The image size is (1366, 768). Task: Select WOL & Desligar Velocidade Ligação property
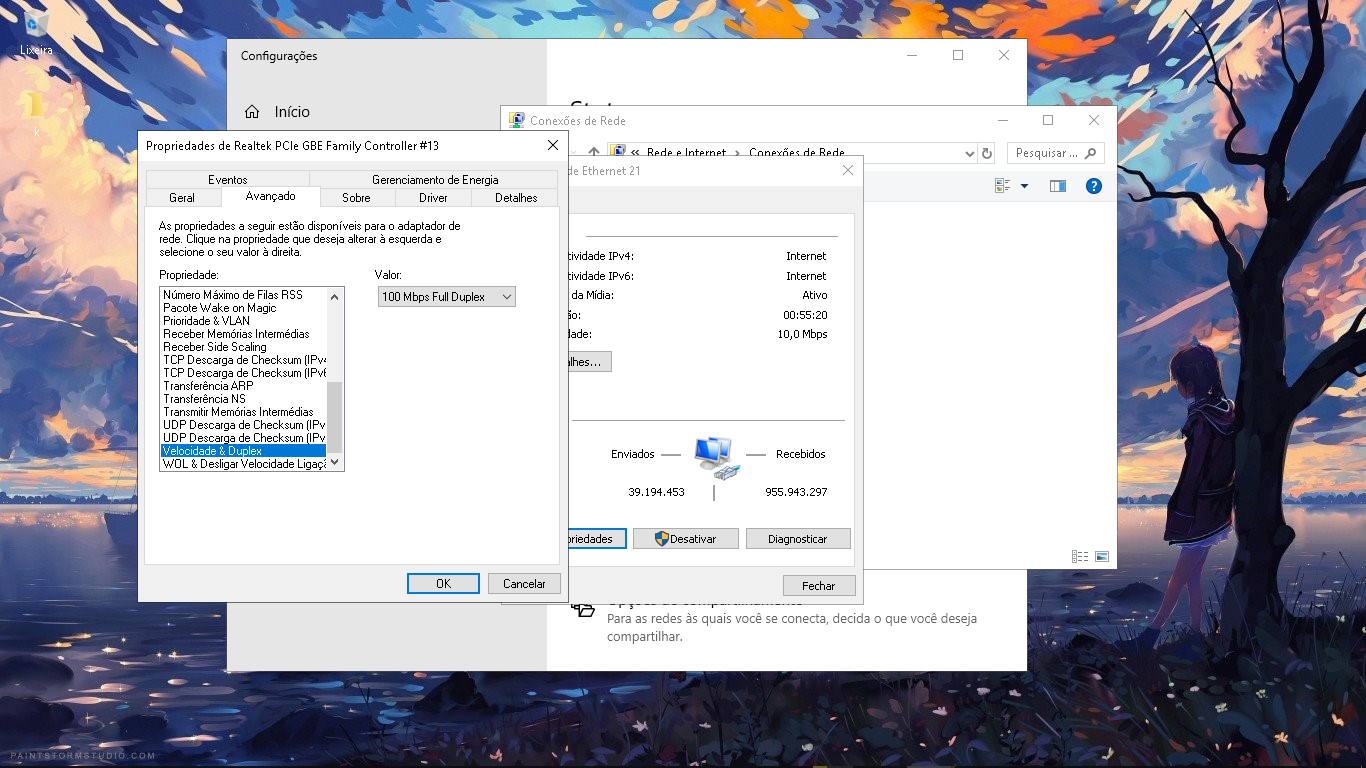pos(244,464)
